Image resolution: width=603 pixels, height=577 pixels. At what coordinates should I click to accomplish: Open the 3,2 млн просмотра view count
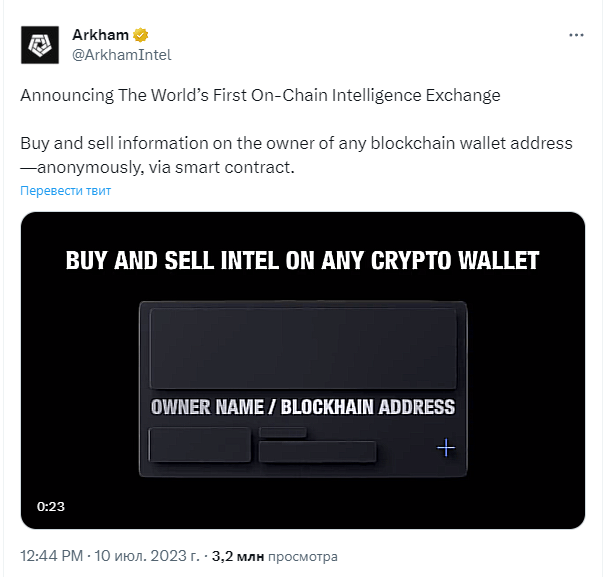(x=275, y=556)
